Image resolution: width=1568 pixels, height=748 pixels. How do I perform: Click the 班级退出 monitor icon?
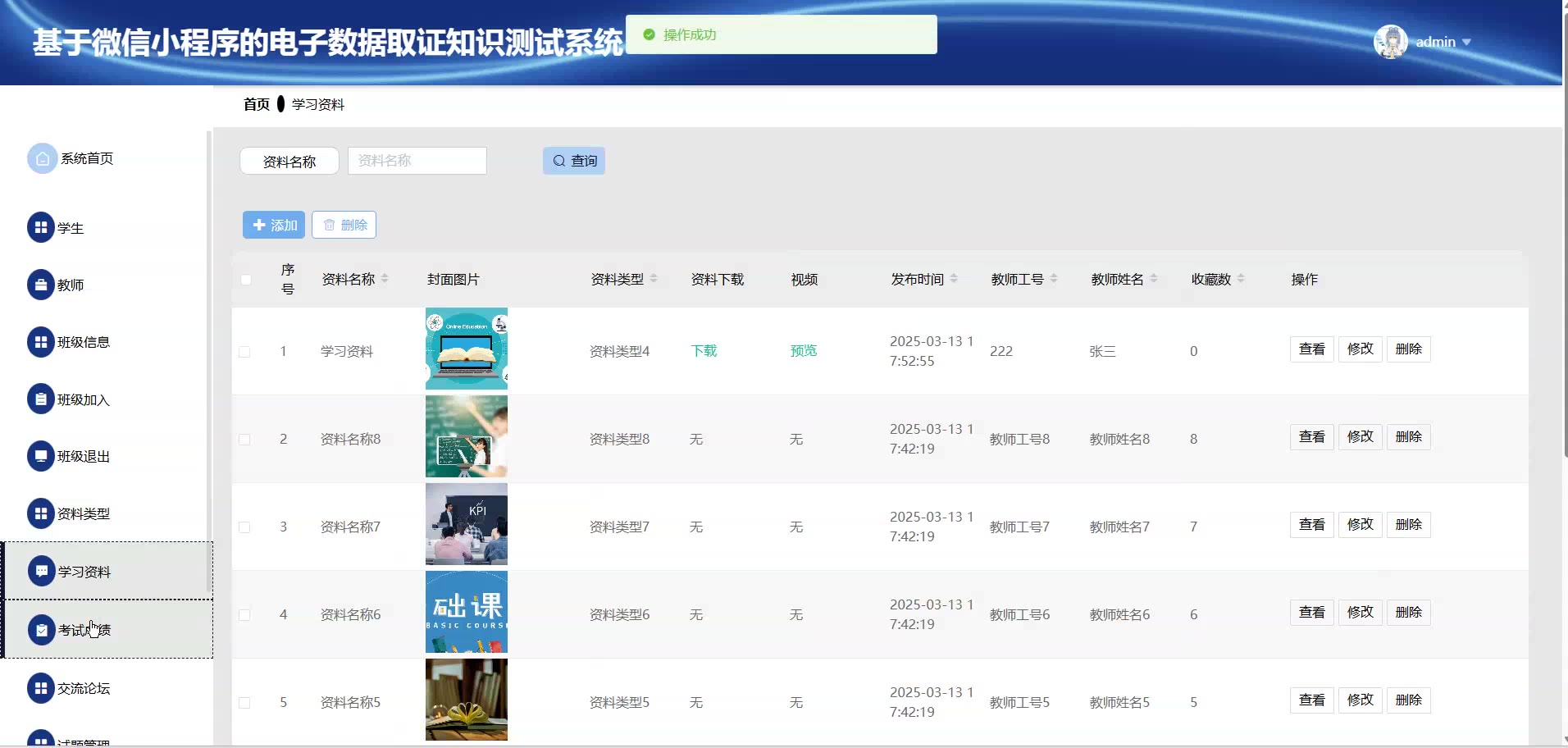point(40,456)
